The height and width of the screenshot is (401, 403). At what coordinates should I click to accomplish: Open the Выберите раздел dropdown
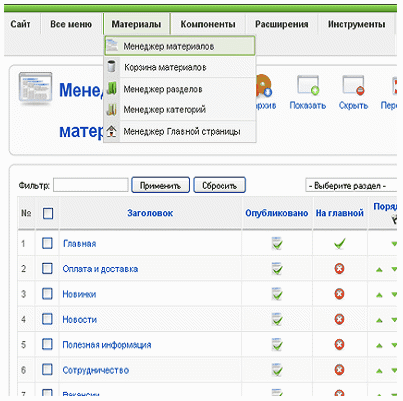click(x=351, y=185)
